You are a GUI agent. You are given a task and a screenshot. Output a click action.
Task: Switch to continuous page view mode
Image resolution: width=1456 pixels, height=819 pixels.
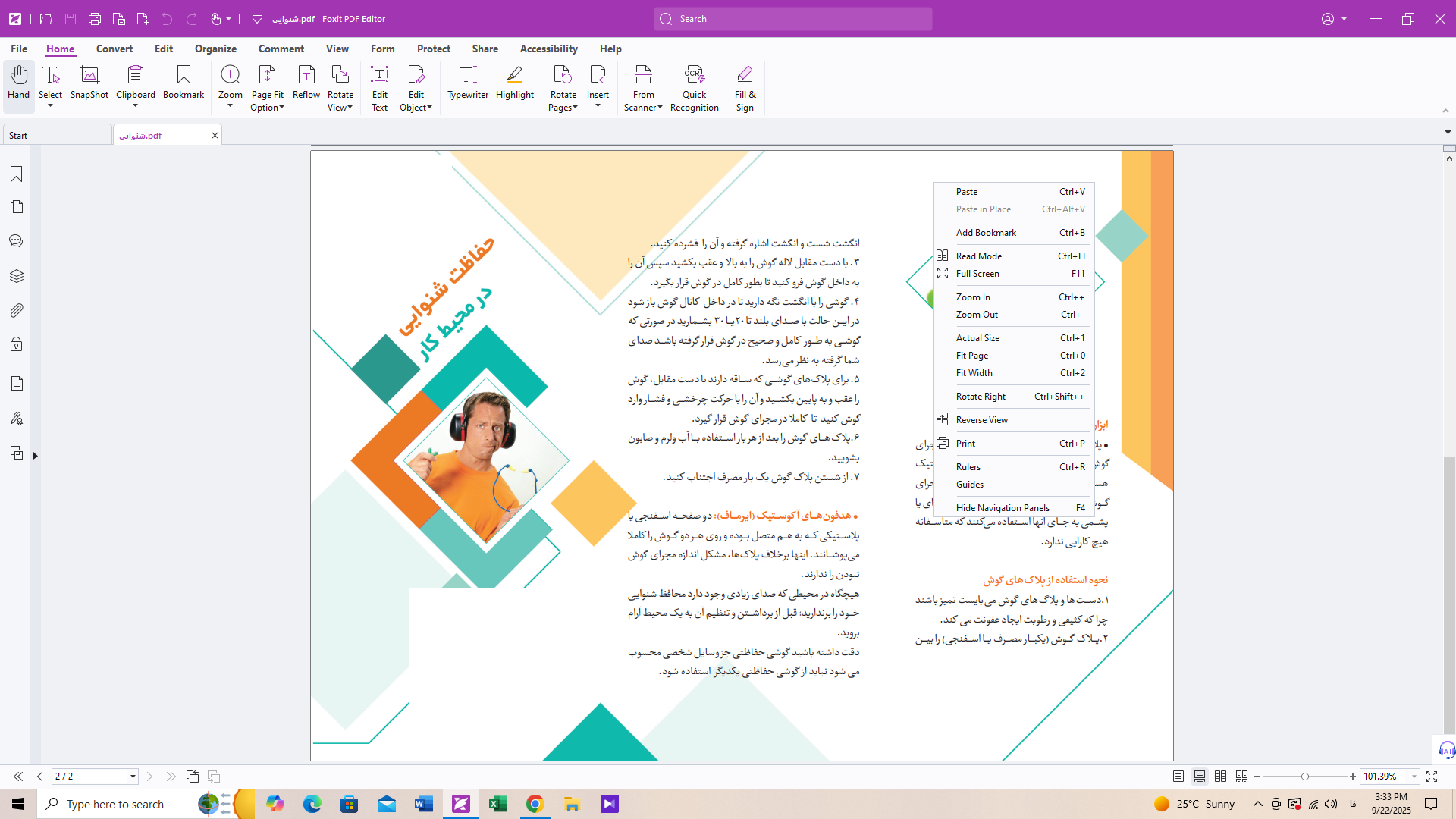point(1200,777)
